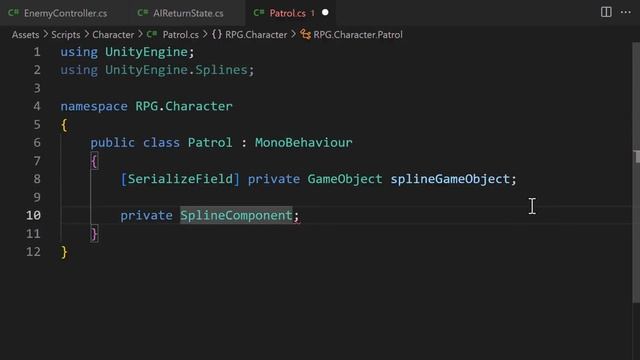The height and width of the screenshot is (360, 640).
Task: Click the class symbol icon in breadcrumb
Action: coord(305,35)
